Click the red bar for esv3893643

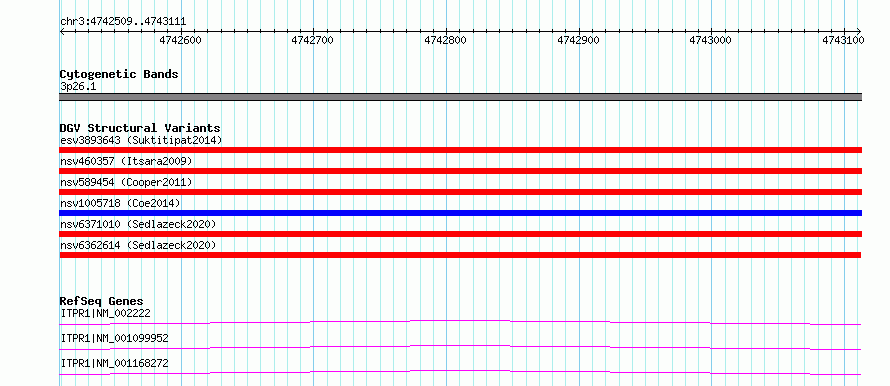click(460, 150)
